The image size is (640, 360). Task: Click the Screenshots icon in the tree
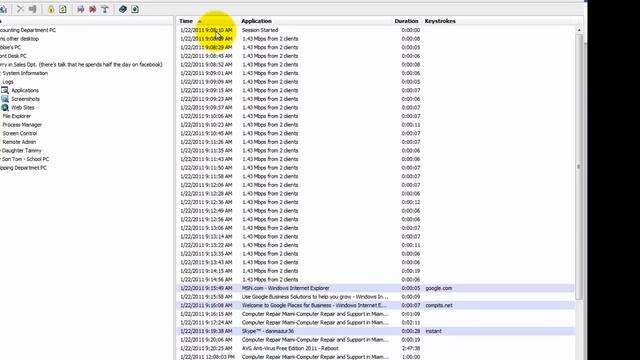[4, 99]
